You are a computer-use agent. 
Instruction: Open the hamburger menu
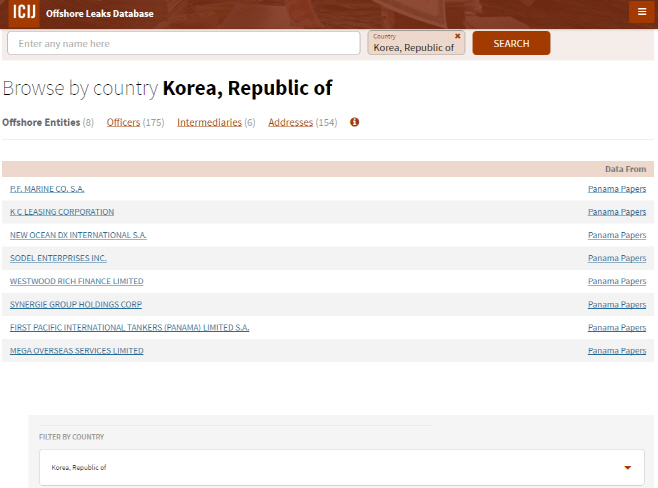pyautogui.click(x=641, y=12)
